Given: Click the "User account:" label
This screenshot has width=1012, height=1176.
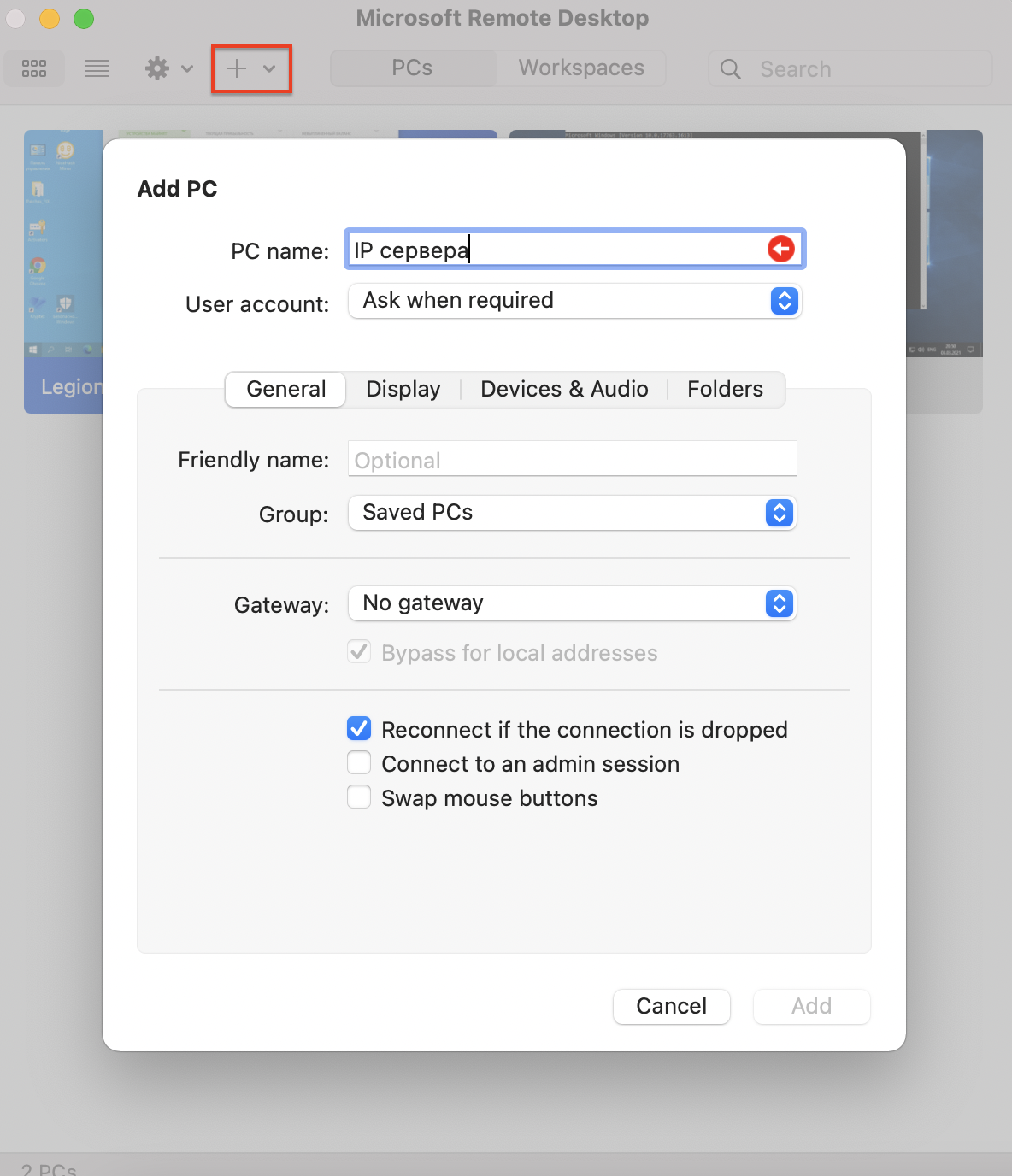Looking at the screenshot, I should click(257, 304).
